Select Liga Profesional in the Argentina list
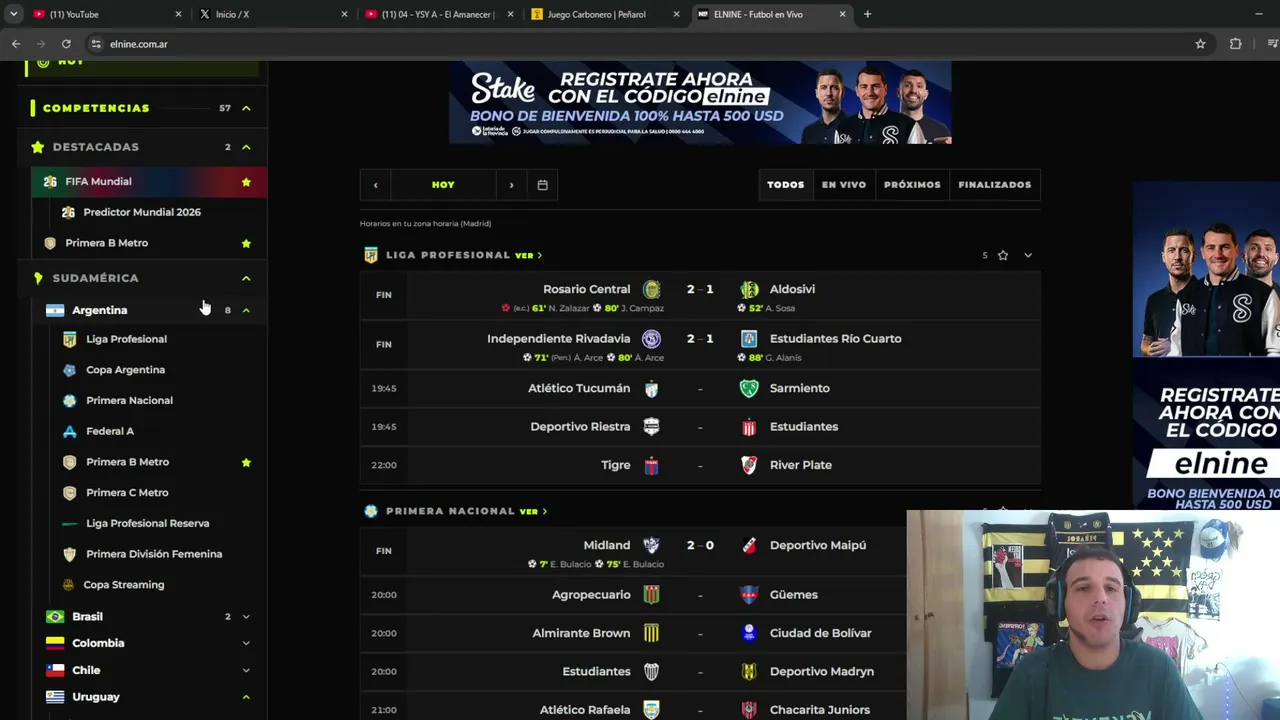This screenshot has height=720, width=1280. (x=126, y=339)
